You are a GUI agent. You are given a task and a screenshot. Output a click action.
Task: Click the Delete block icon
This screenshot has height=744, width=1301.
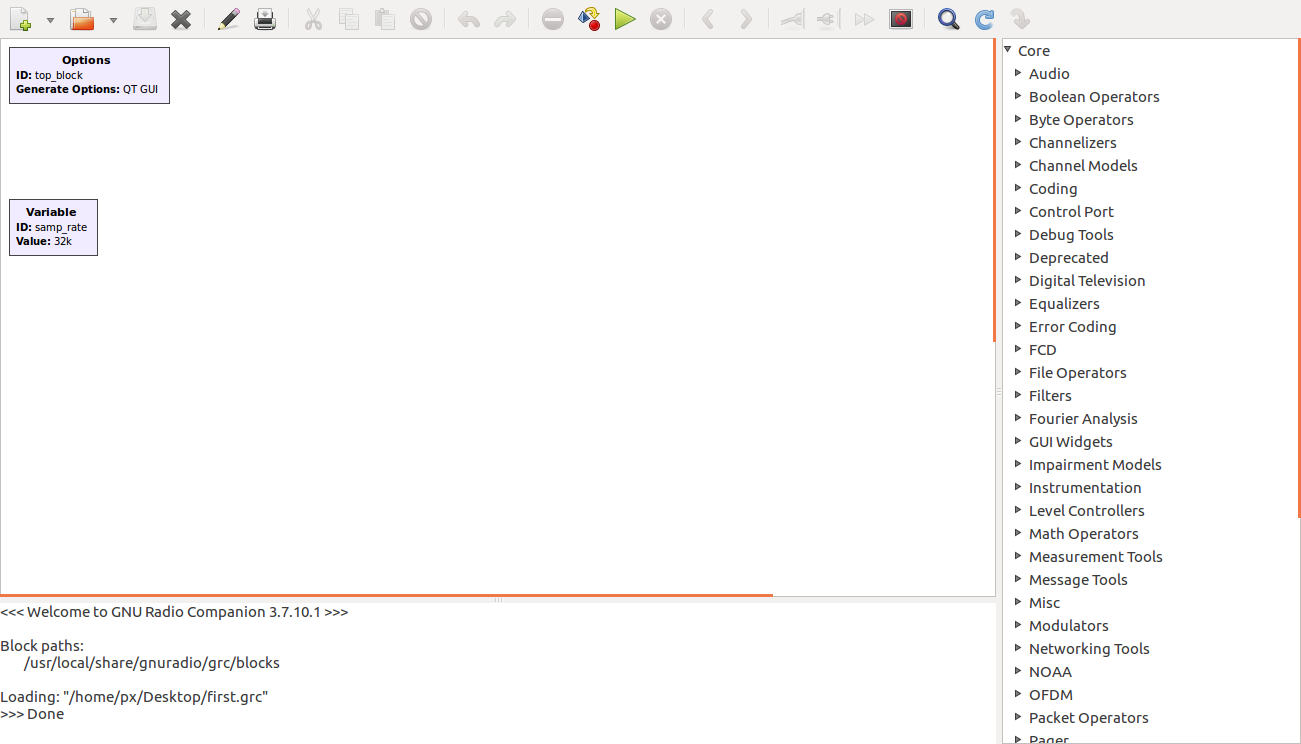click(x=421, y=19)
